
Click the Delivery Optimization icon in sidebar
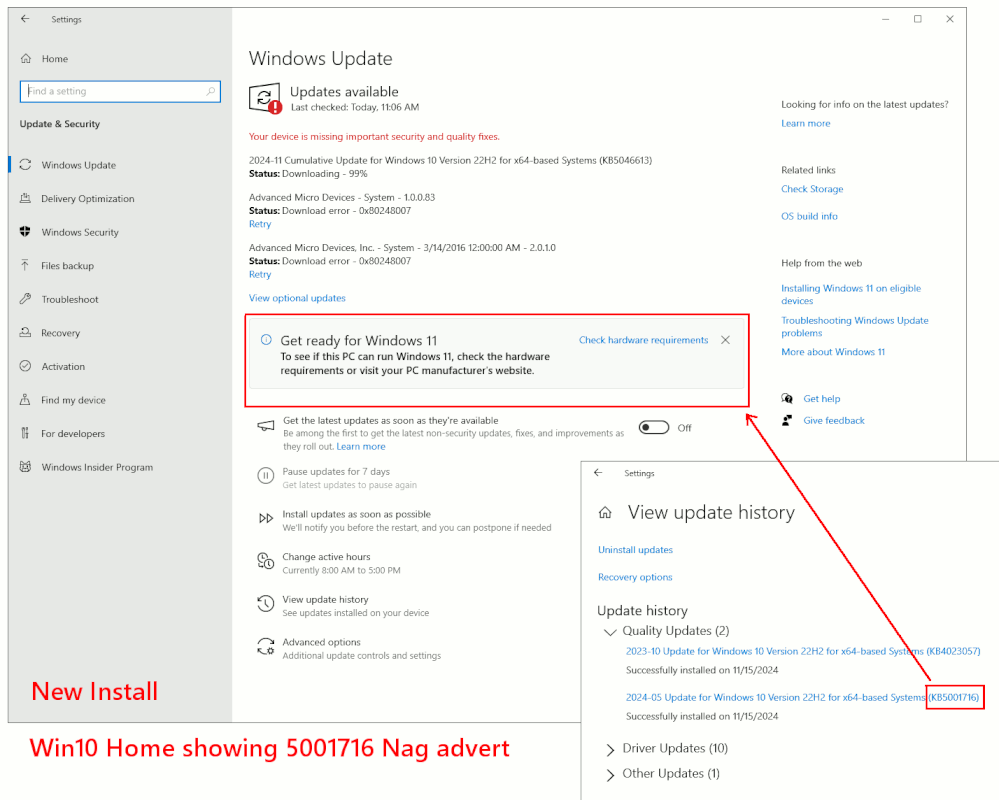point(25,198)
